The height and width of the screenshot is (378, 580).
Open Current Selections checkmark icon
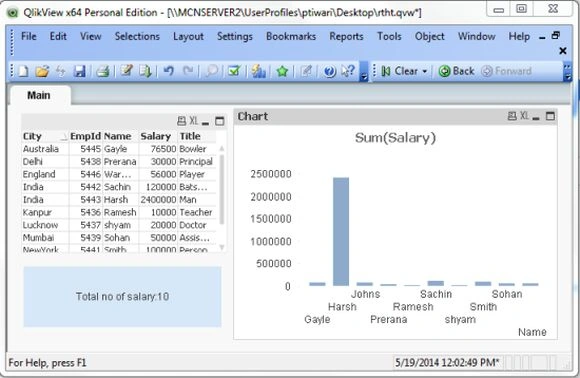(x=234, y=71)
